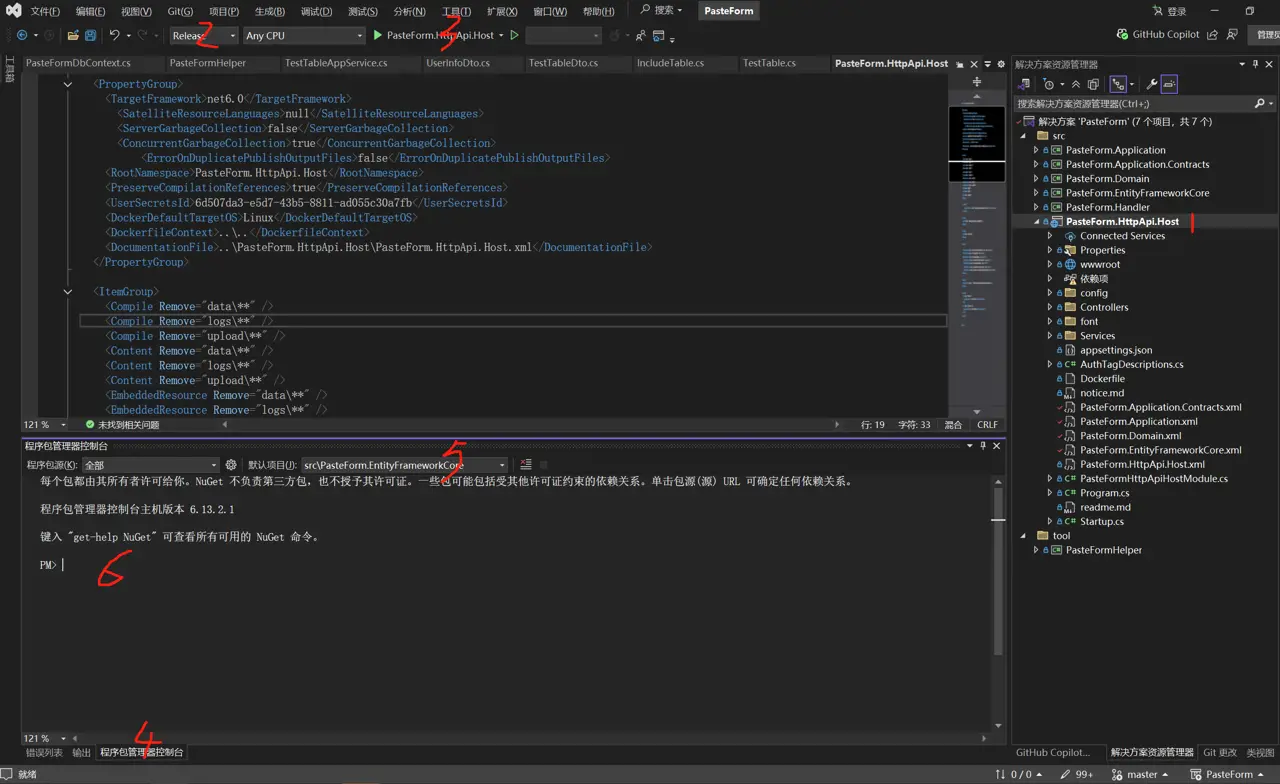Pin the Solution Explorer panel
The height and width of the screenshot is (784, 1280).
[x=1256, y=64]
